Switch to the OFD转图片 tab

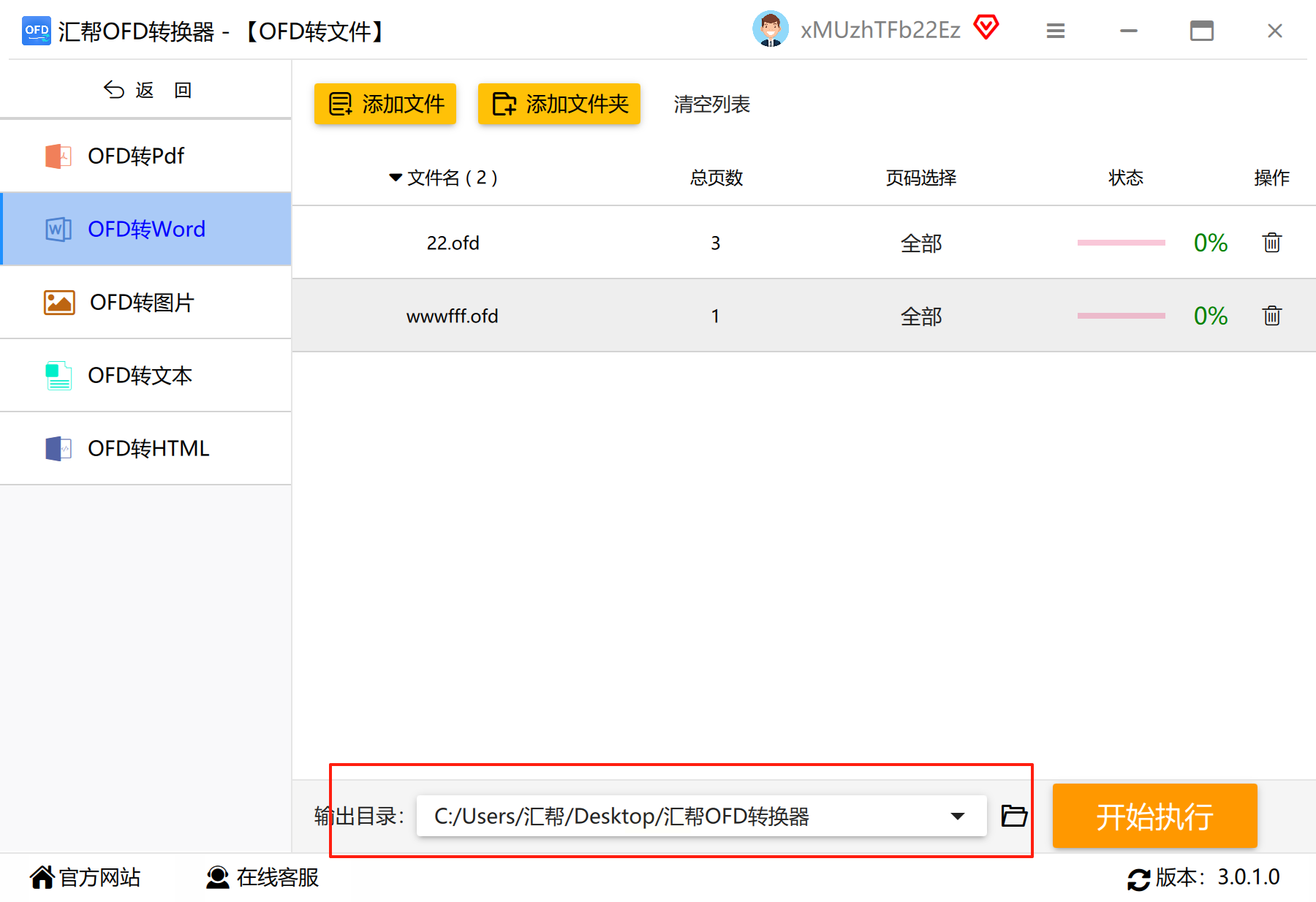145,302
